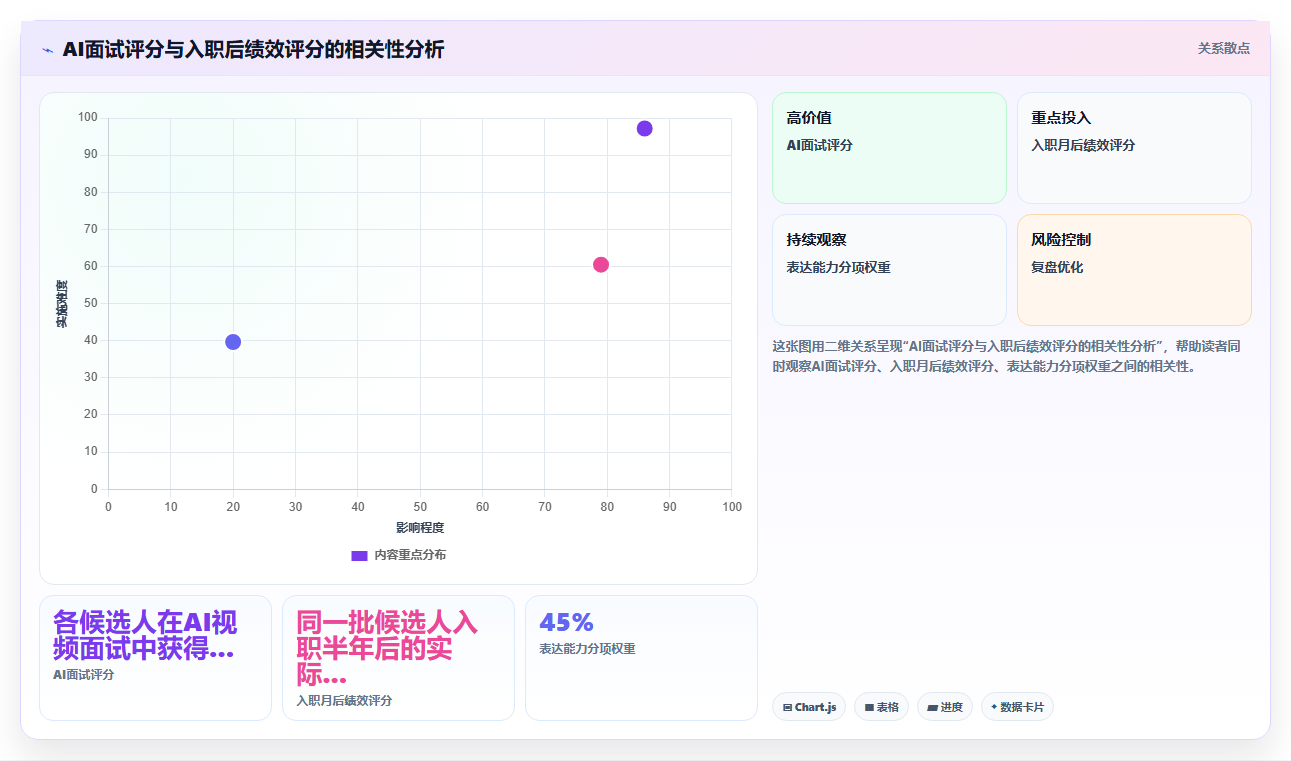Viewport: 1291px width, 761px height.
Task: Click 表达能力分项权重 in 持续观察 card
Action: (839, 267)
